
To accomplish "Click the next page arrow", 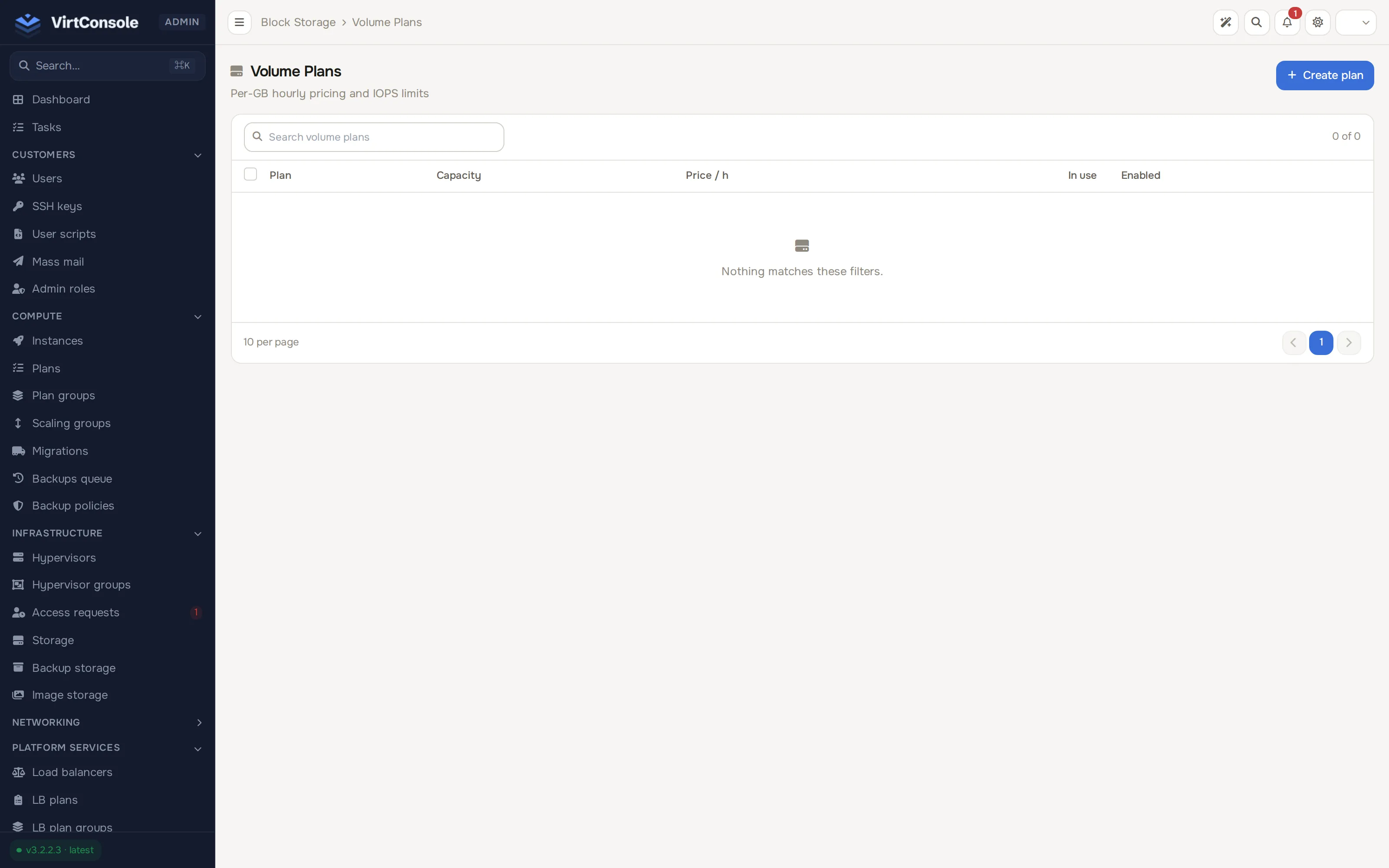I will [x=1349, y=343].
